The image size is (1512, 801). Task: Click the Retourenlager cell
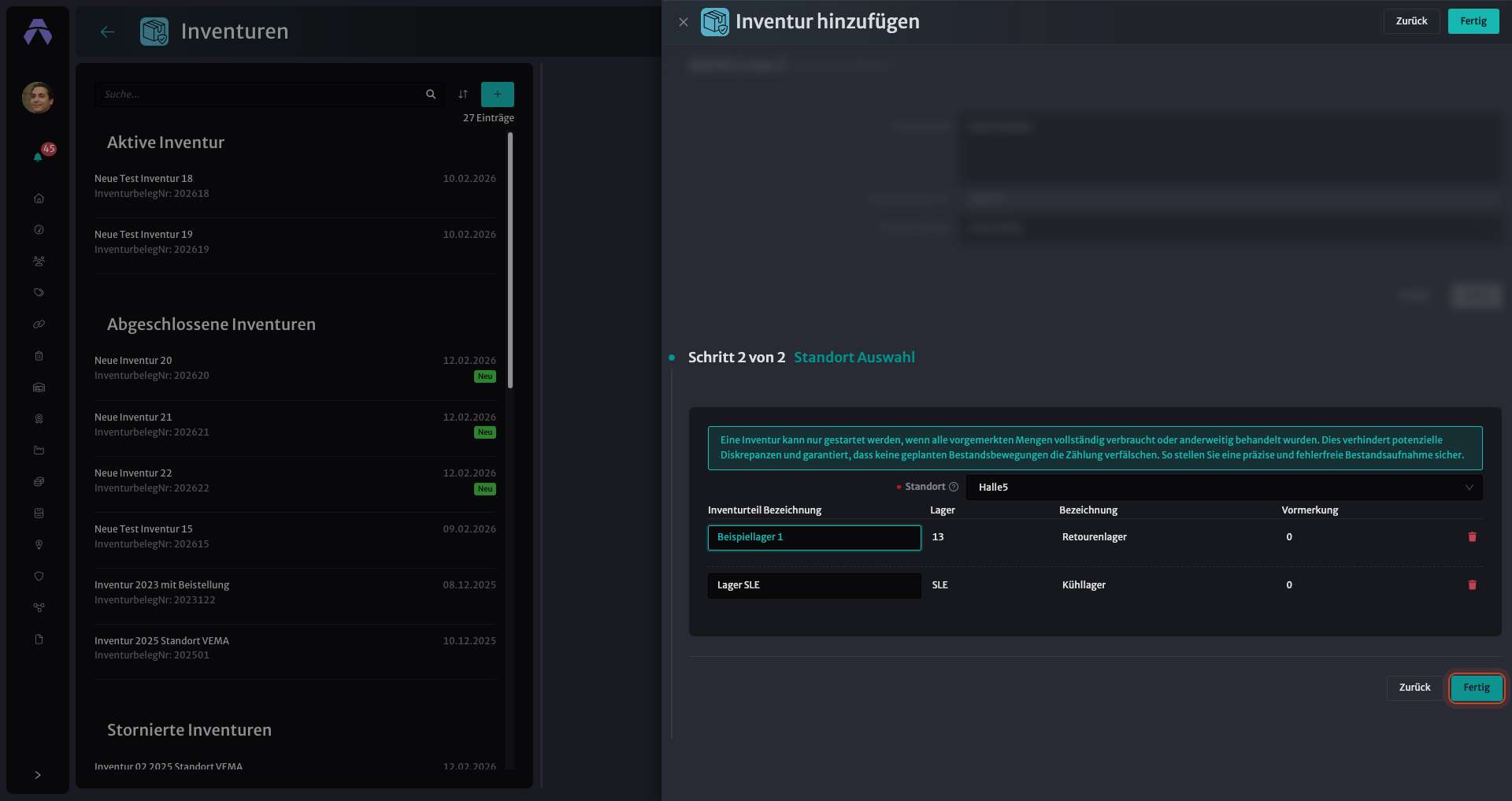coord(1094,537)
